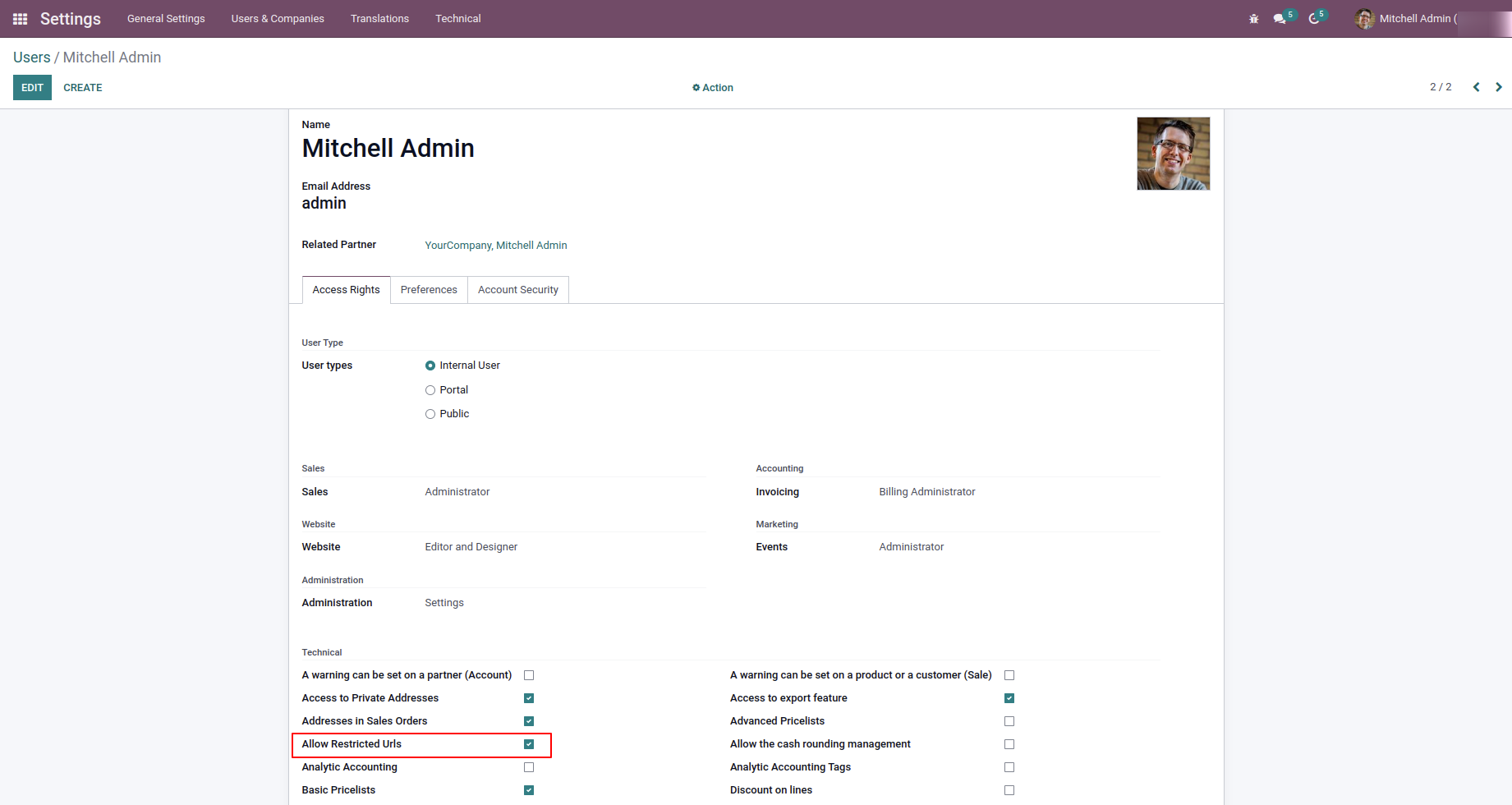
Task: Open the conversations chat icon
Action: 1280,19
